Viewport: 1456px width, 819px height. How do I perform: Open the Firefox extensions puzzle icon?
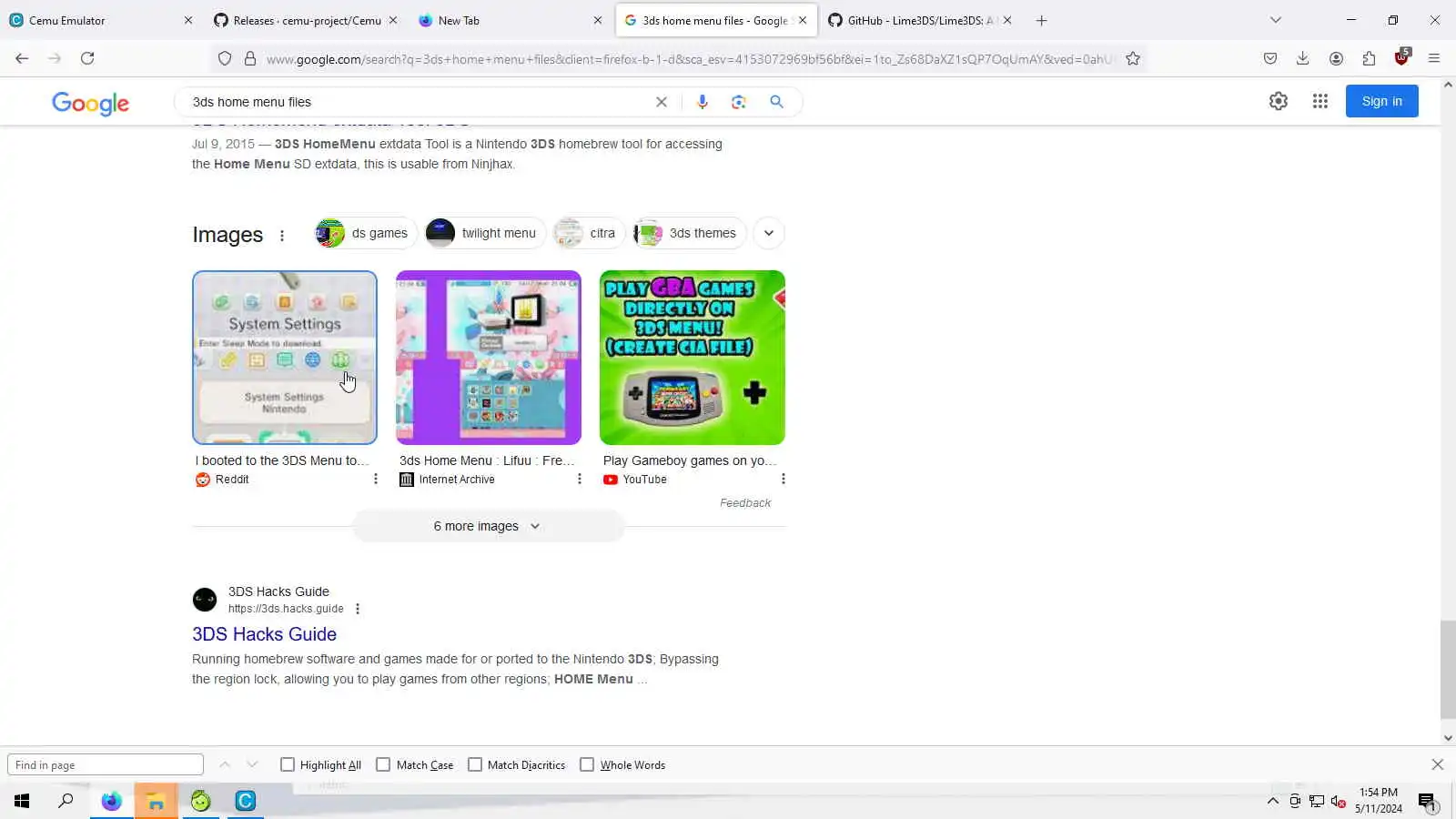[x=1369, y=58]
